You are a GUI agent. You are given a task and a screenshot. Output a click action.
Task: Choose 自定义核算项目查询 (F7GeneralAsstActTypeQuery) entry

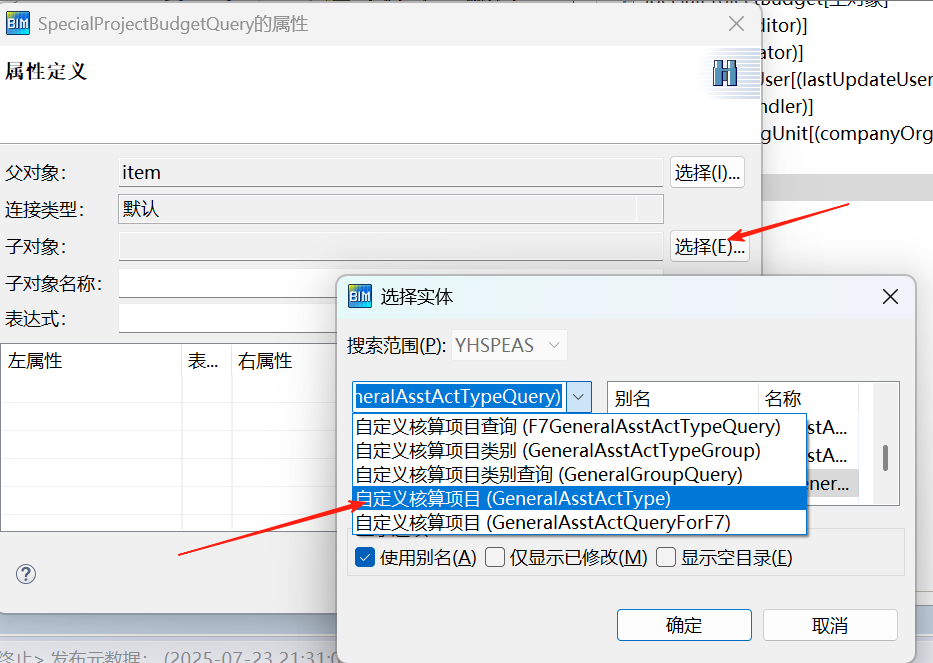click(x=568, y=427)
